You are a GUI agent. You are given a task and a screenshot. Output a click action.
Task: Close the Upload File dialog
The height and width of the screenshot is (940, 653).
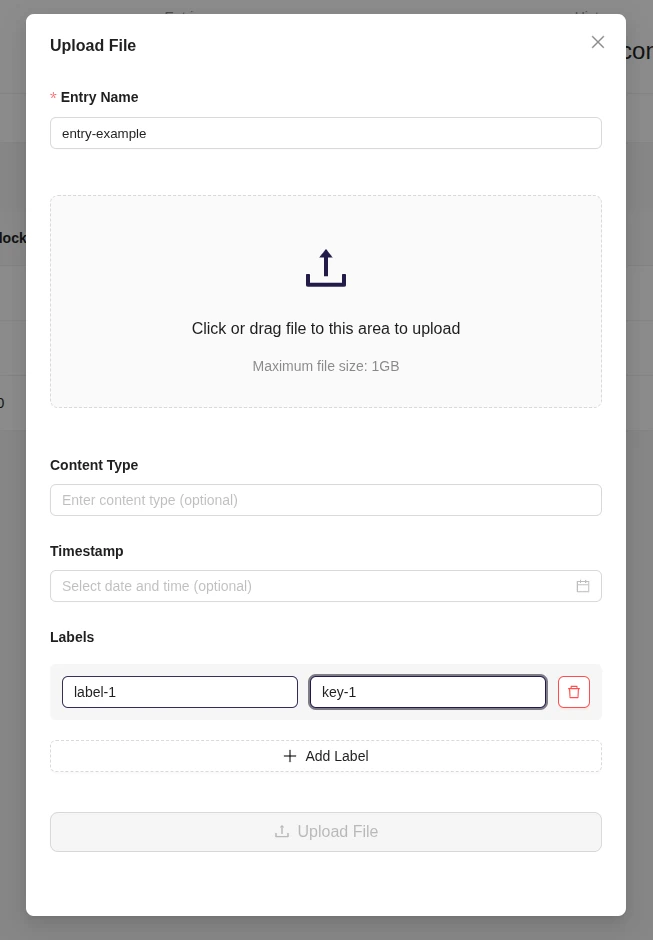click(x=598, y=42)
